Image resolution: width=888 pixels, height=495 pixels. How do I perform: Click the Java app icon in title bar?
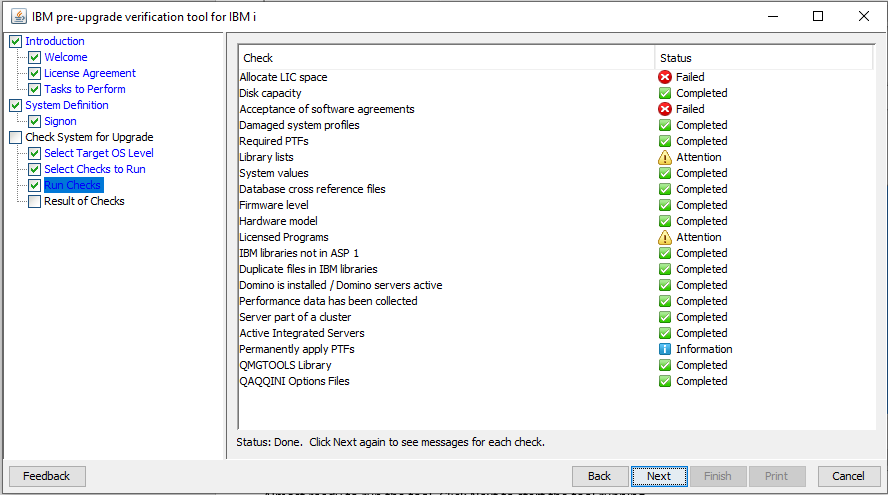tap(19, 16)
